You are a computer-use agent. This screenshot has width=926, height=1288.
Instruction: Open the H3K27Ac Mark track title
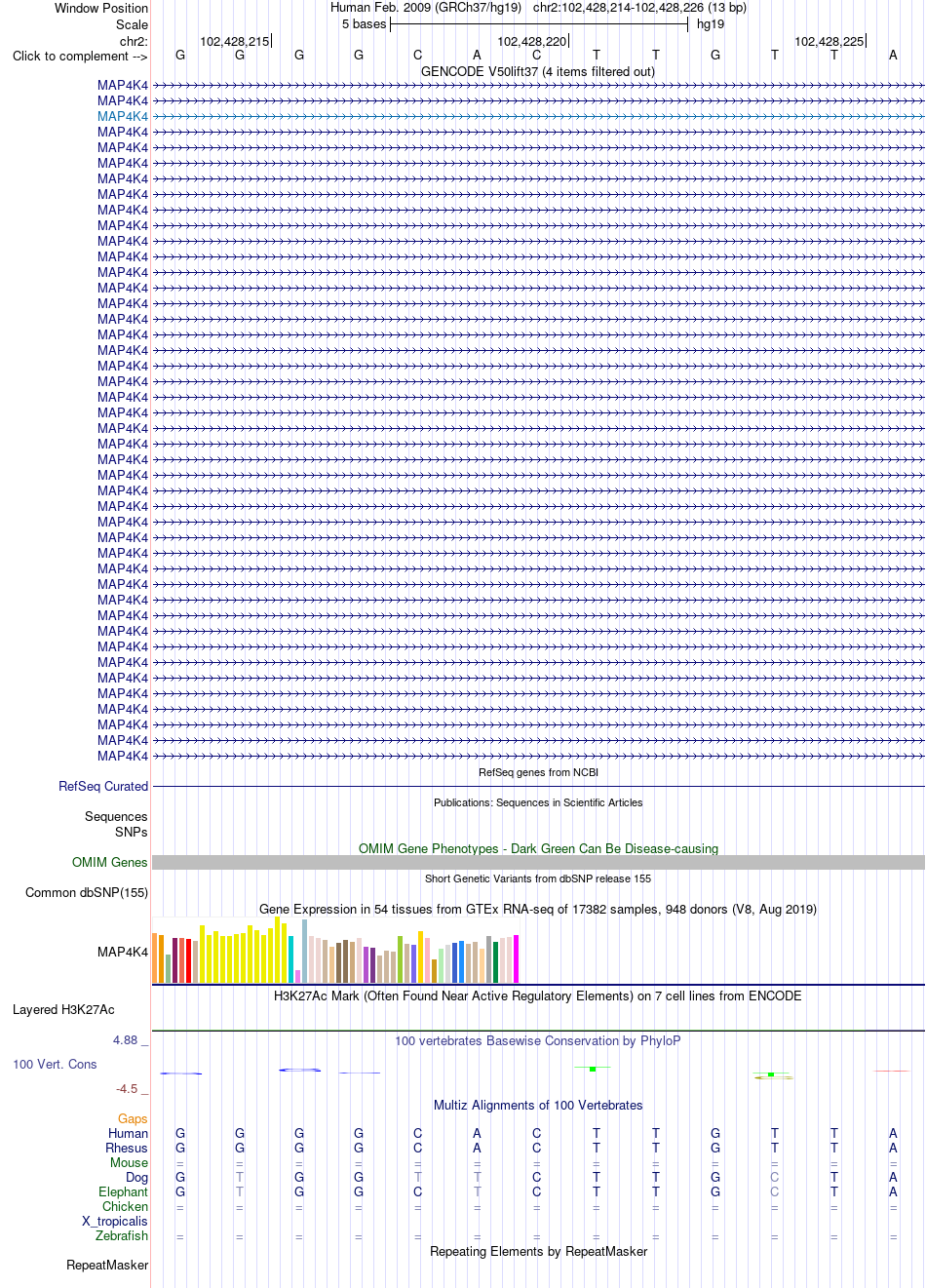(538, 995)
